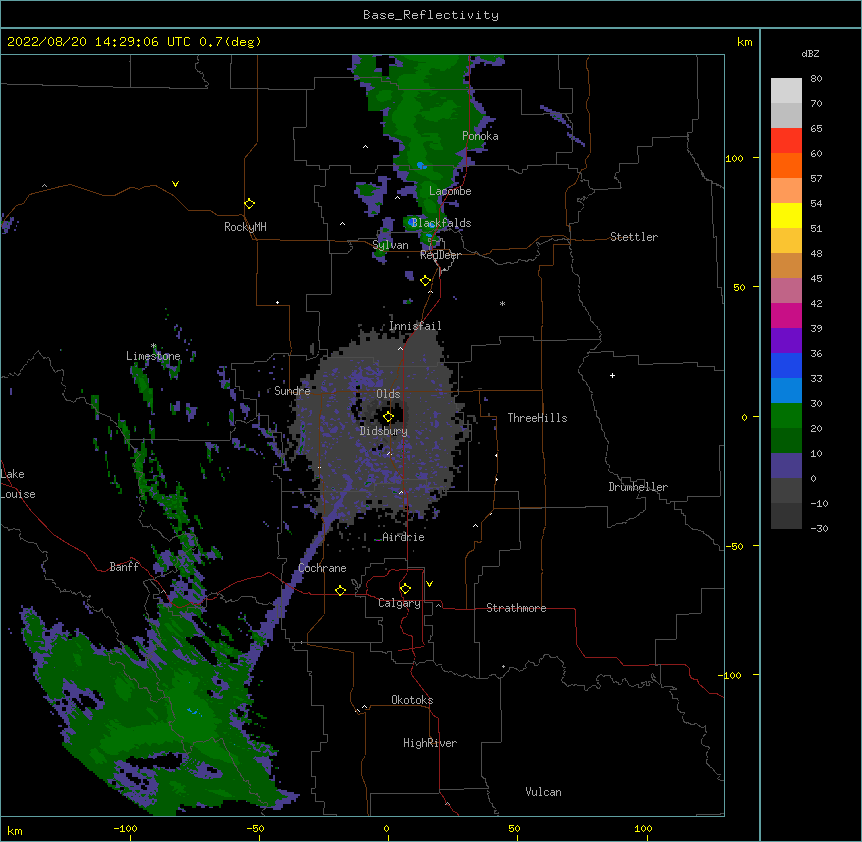Click the km unit label at bottom left
Screen dimensions: 862x842
click(x=15, y=831)
